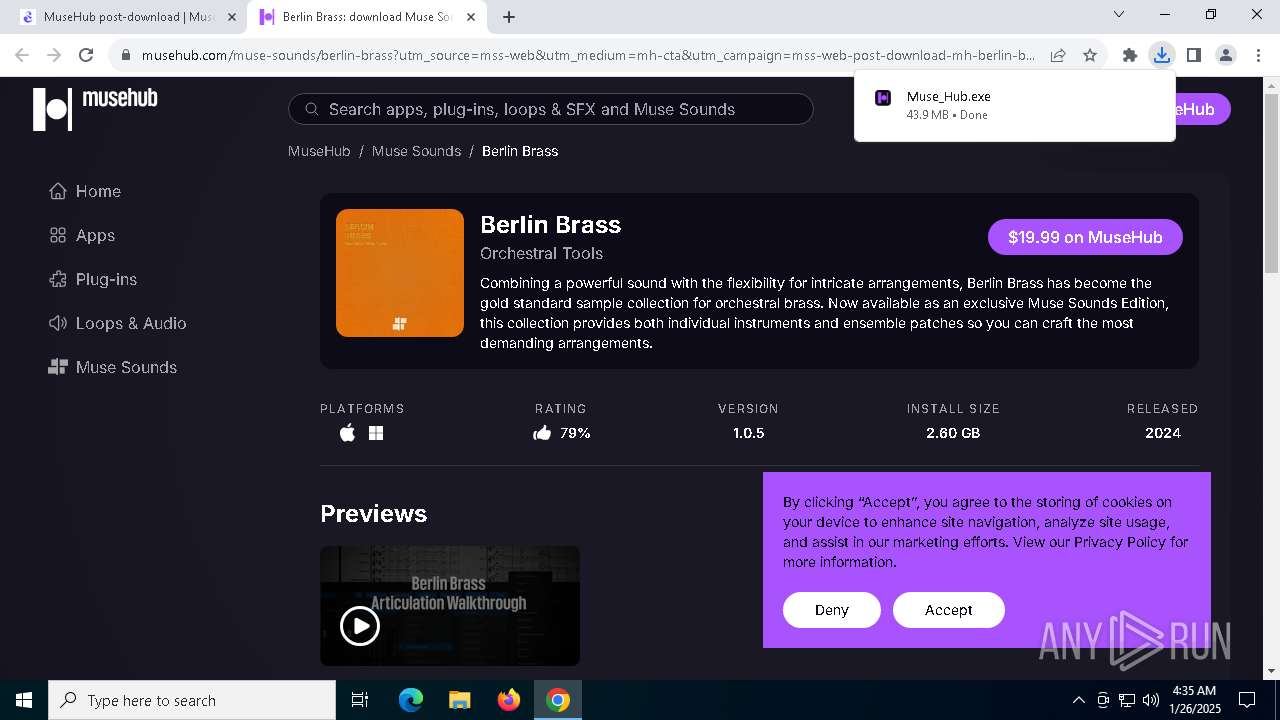Open the Windows Start menu

point(24,700)
